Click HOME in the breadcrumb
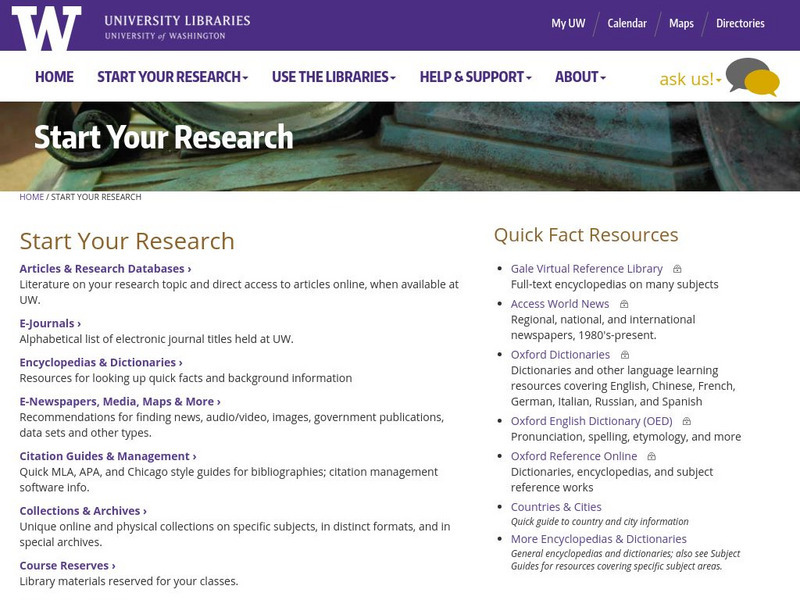The width and height of the screenshot is (800, 600). pyautogui.click(x=32, y=197)
